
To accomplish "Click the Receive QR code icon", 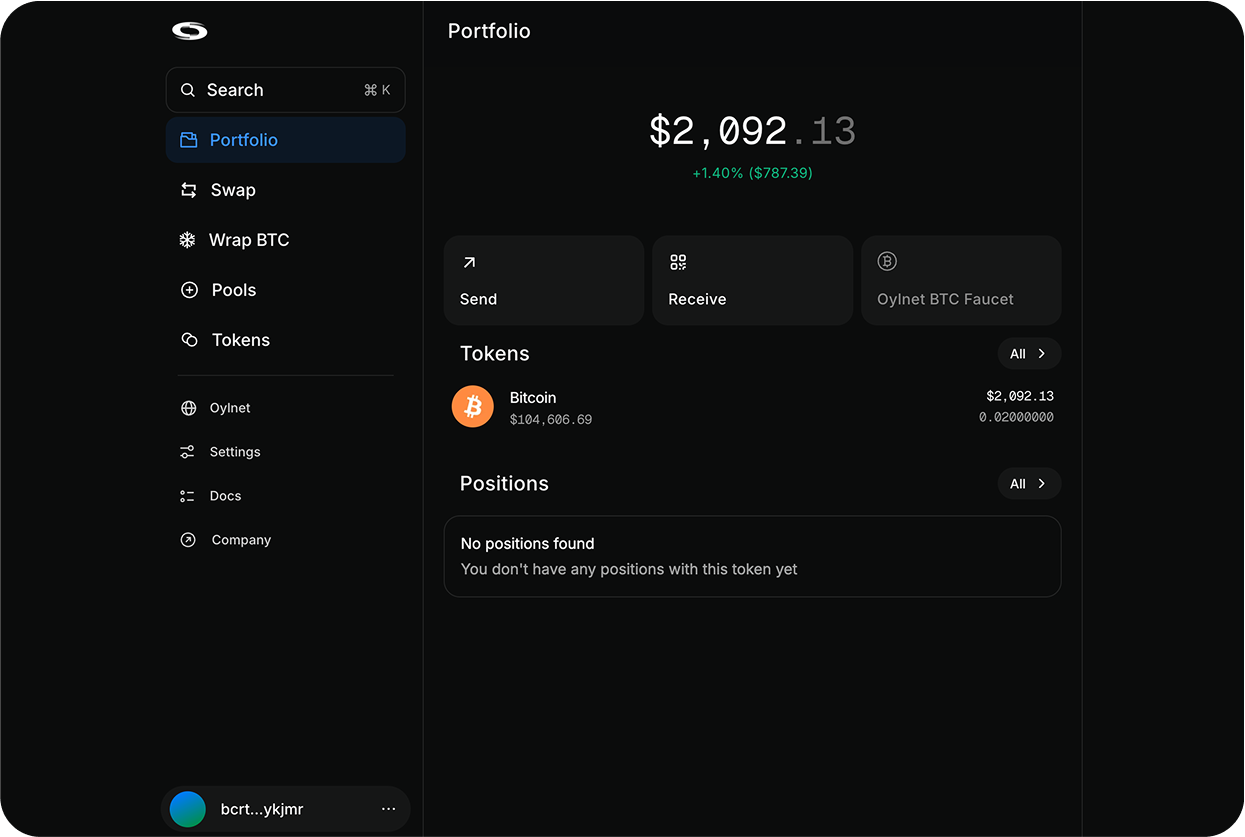I will (x=678, y=262).
